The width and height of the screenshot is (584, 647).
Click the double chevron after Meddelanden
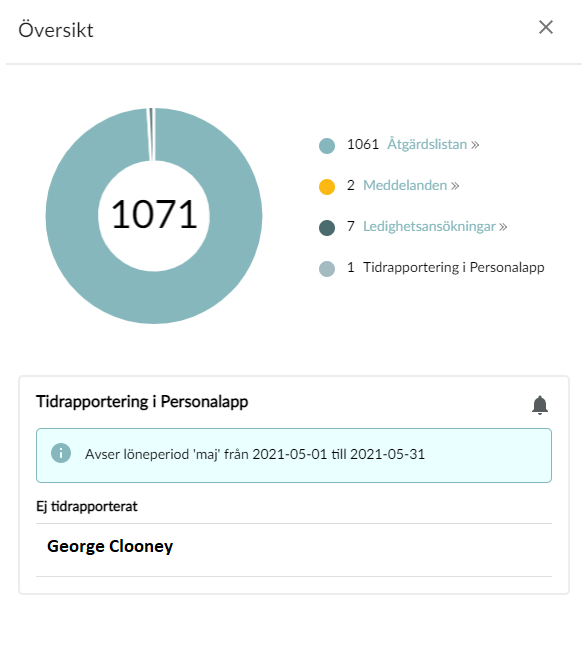point(455,186)
